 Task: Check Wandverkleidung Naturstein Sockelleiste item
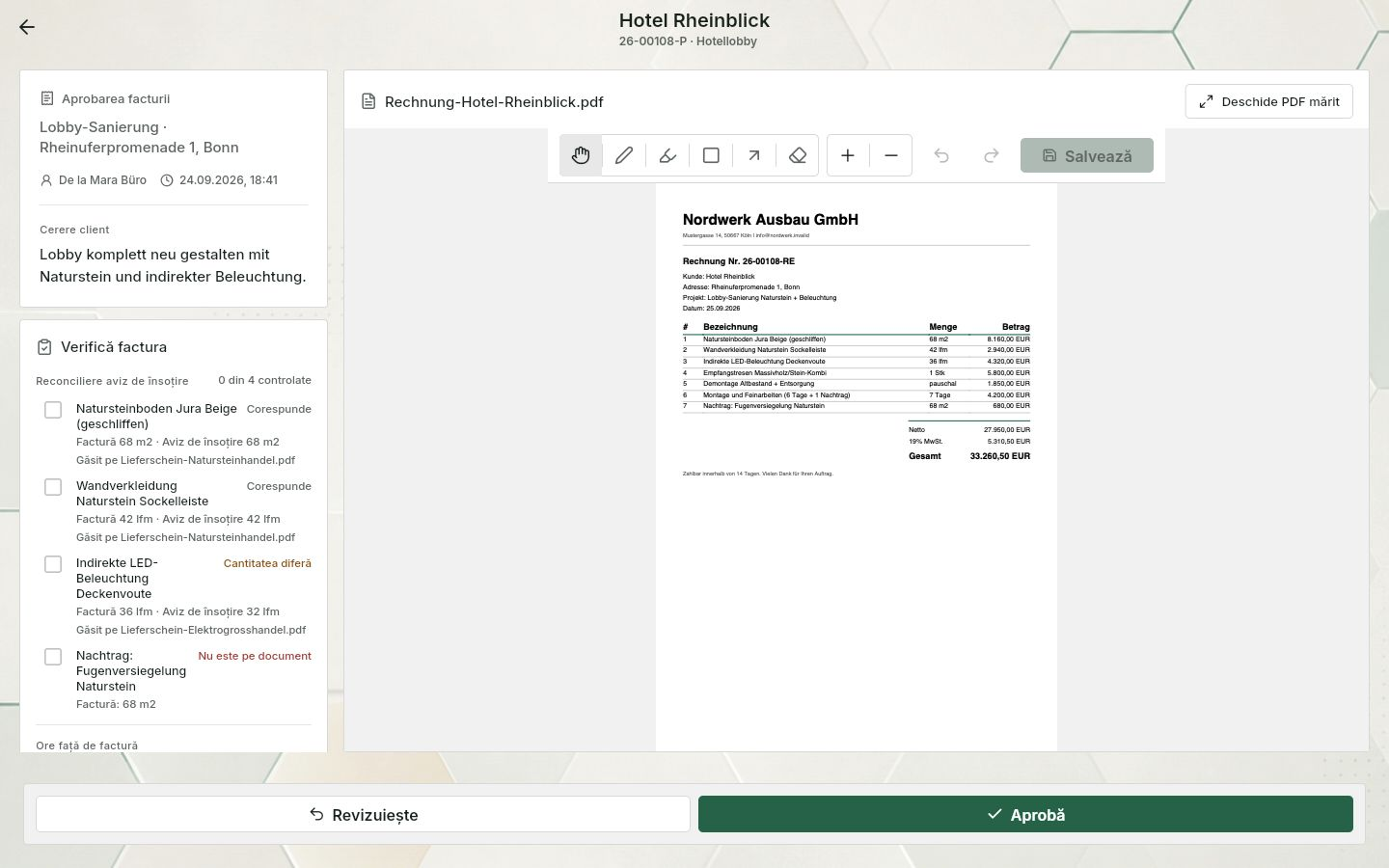pyautogui.click(x=53, y=487)
